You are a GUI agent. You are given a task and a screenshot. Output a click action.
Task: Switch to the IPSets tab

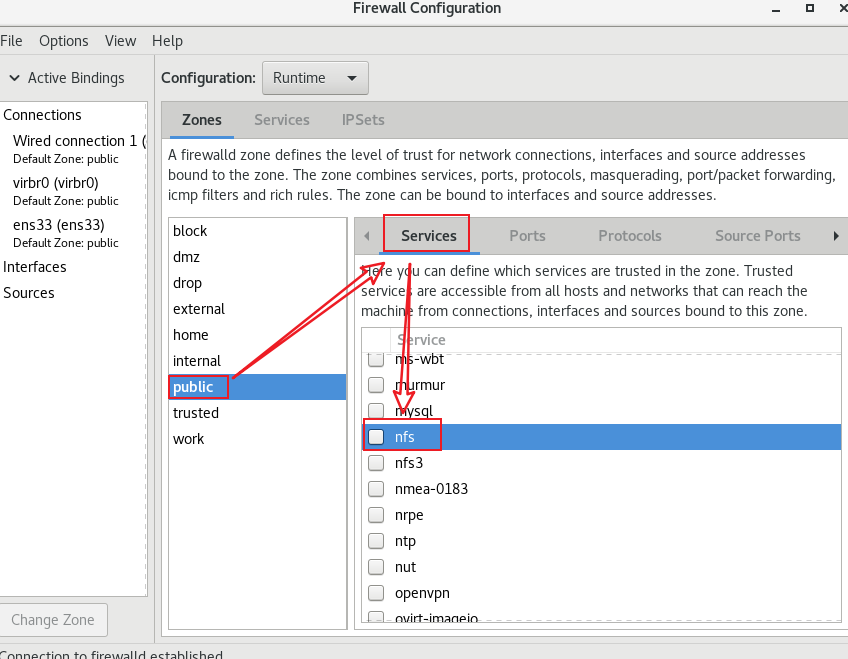tap(363, 119)
